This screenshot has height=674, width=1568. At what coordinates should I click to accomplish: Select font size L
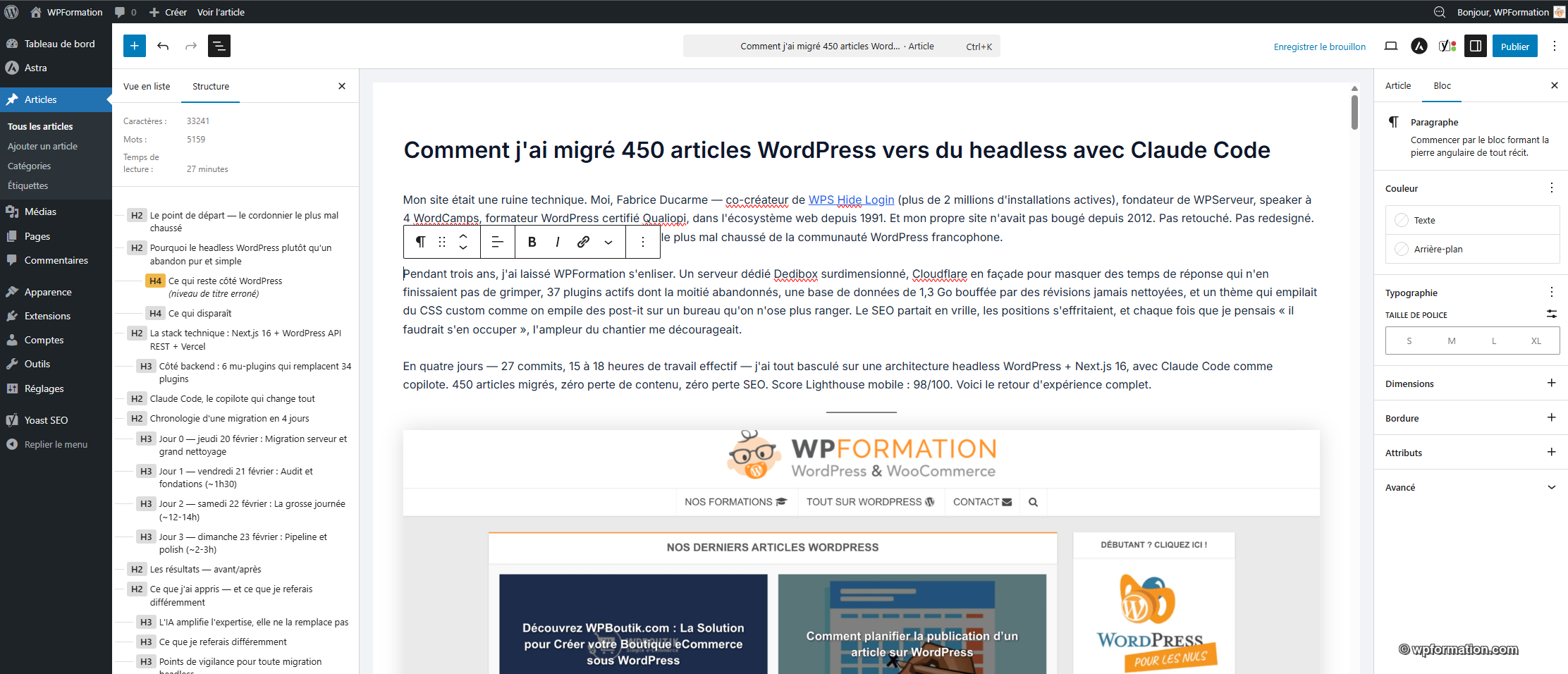pyautogui.click(x=1494, y=341)
